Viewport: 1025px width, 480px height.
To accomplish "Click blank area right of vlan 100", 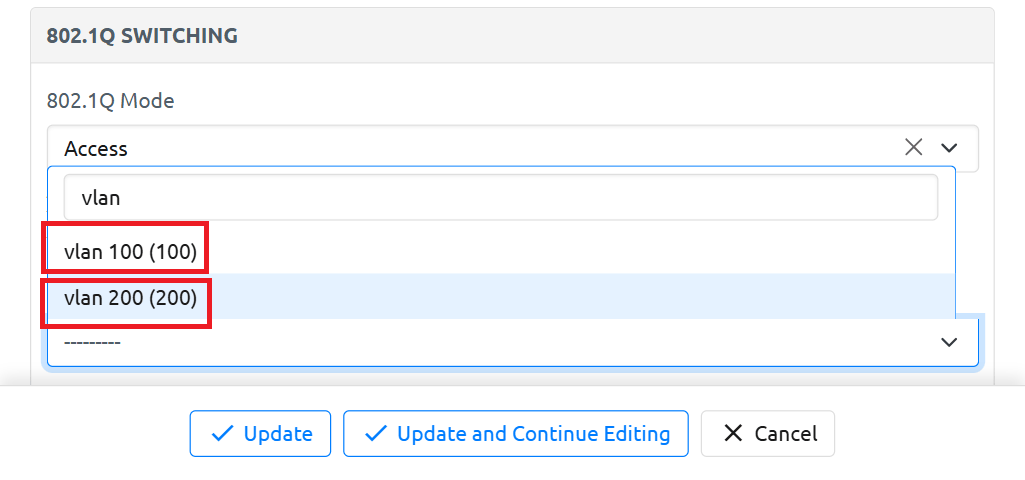I will [x=580, y=251].
